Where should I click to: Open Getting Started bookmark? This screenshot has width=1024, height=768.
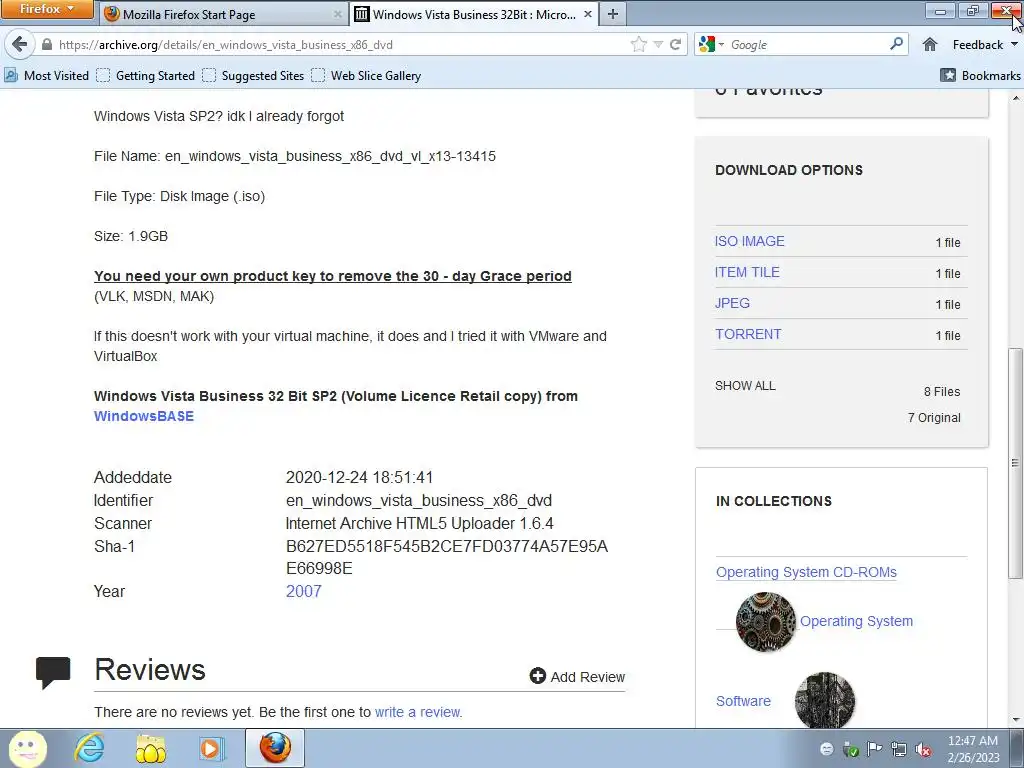tap(146, 76)
